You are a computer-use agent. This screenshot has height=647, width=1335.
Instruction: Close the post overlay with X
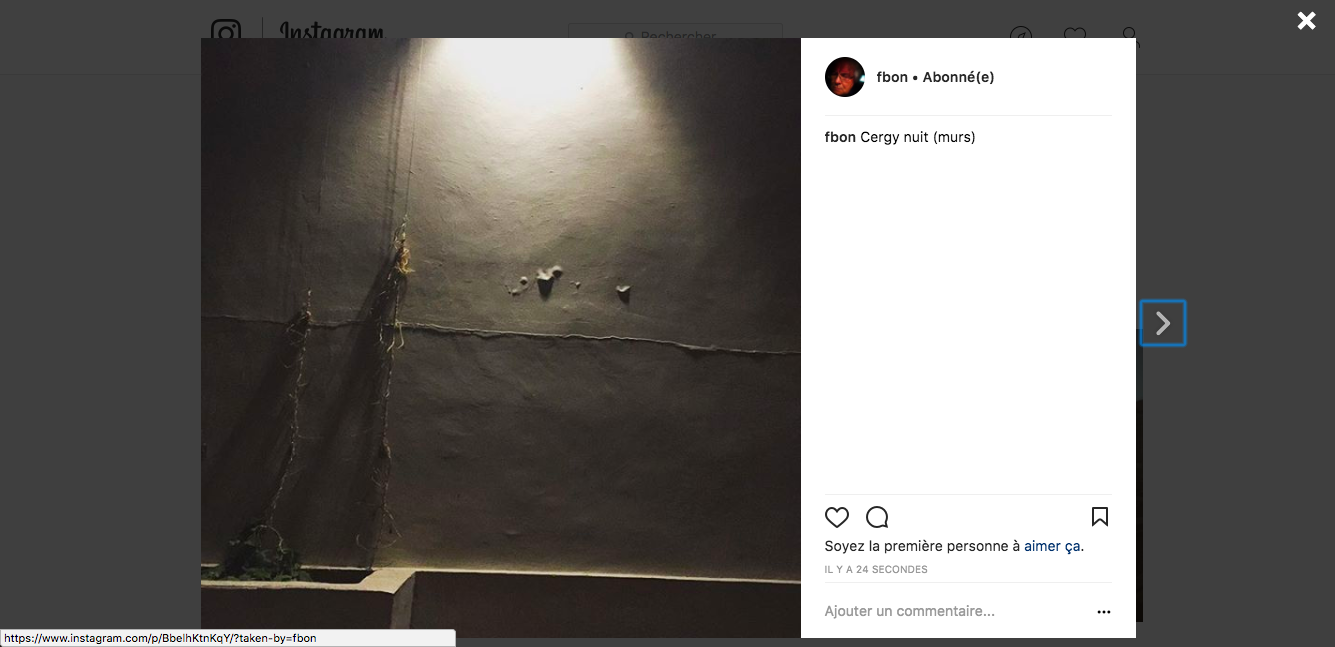[1306, 20]
